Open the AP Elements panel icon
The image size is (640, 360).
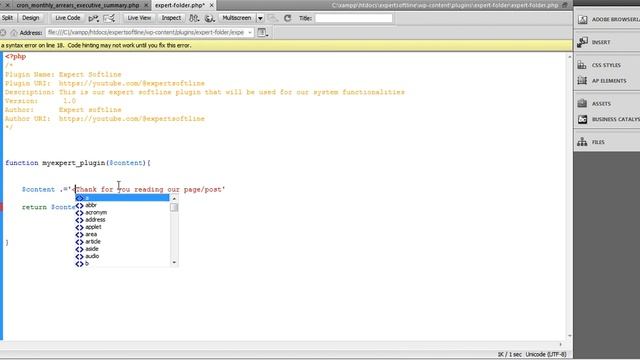coord(582,80)
